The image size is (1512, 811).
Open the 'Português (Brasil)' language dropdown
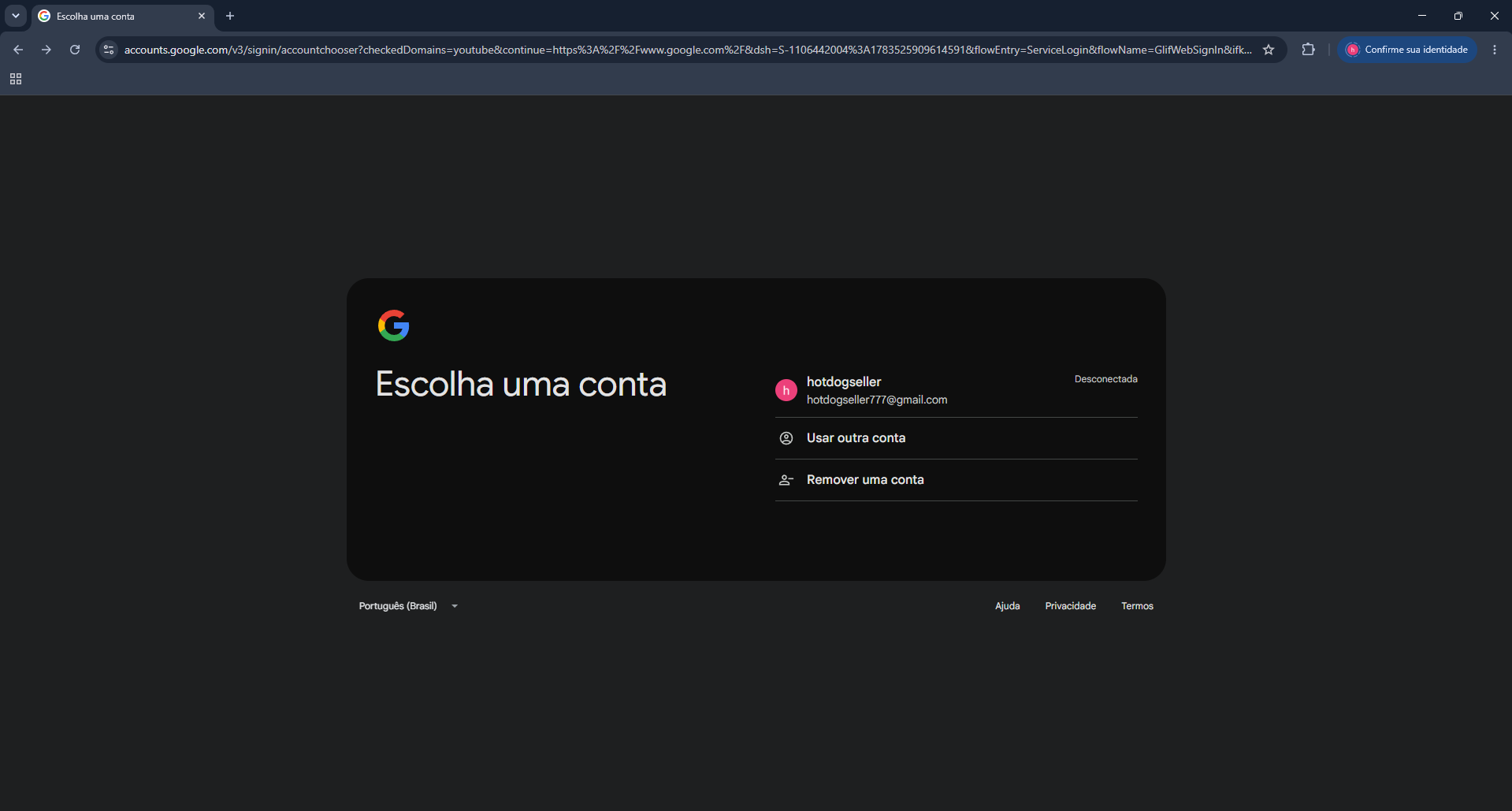pyautogui.click(x=409, y=606)
